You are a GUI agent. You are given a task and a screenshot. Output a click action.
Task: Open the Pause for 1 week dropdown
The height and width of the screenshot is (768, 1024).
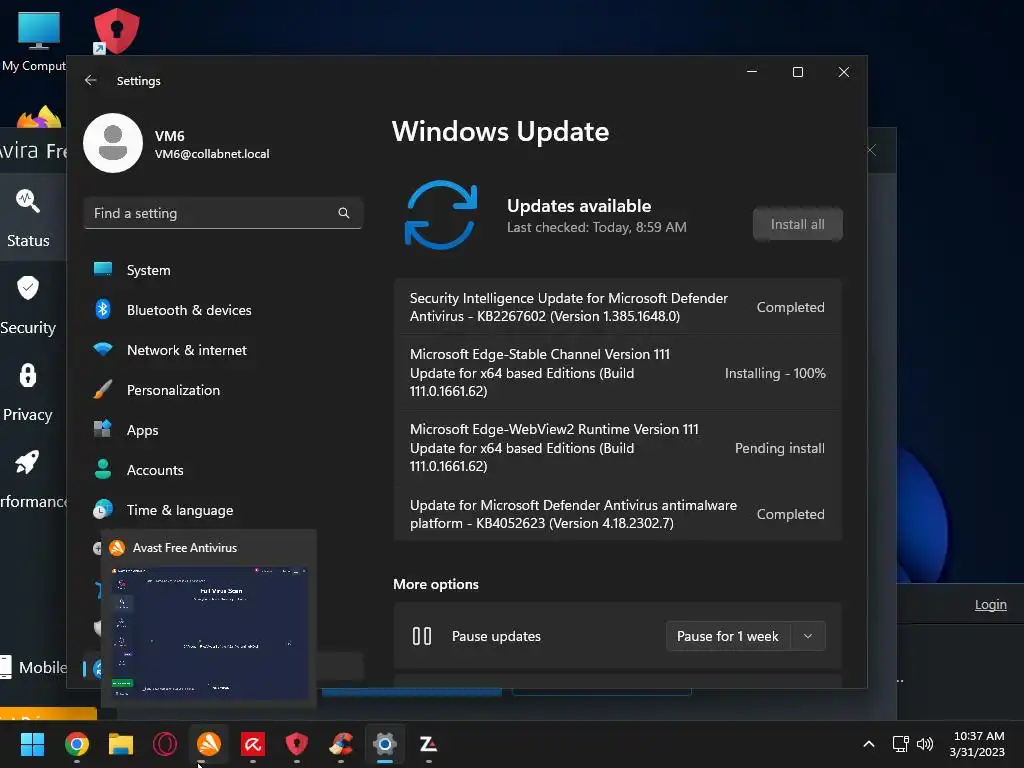click(746, 636)
